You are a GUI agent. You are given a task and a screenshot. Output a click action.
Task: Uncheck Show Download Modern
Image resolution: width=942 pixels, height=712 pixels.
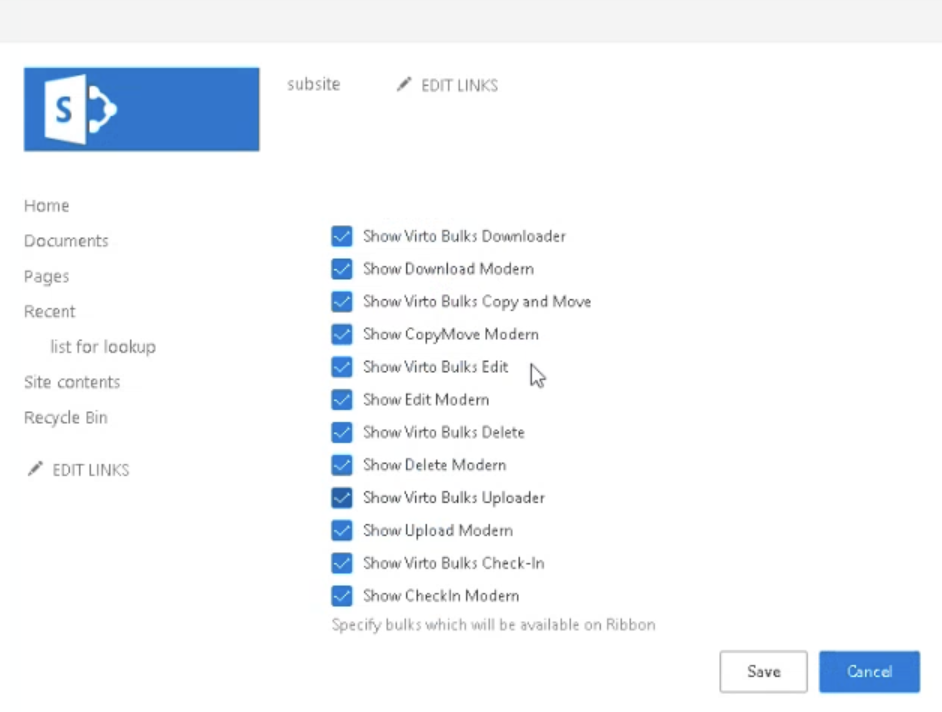pos(342,269)
